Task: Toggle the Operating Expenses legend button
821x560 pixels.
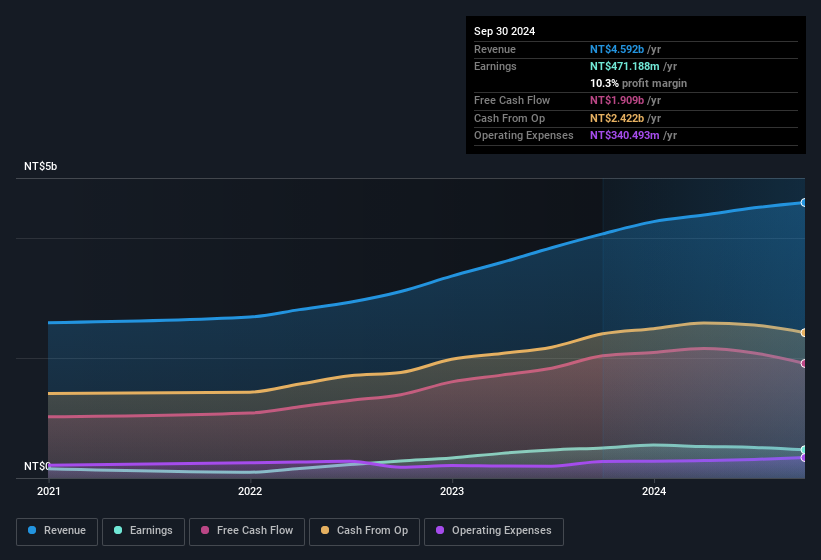Action: [493, 531]
